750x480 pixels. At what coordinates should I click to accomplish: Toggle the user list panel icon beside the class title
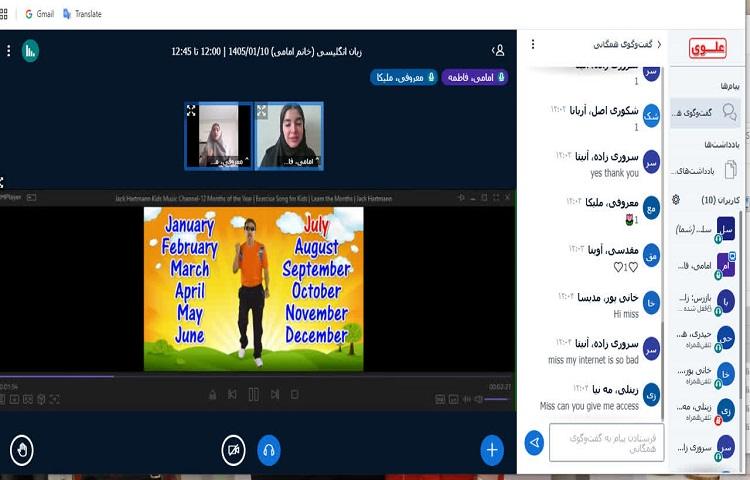point(498,50)
